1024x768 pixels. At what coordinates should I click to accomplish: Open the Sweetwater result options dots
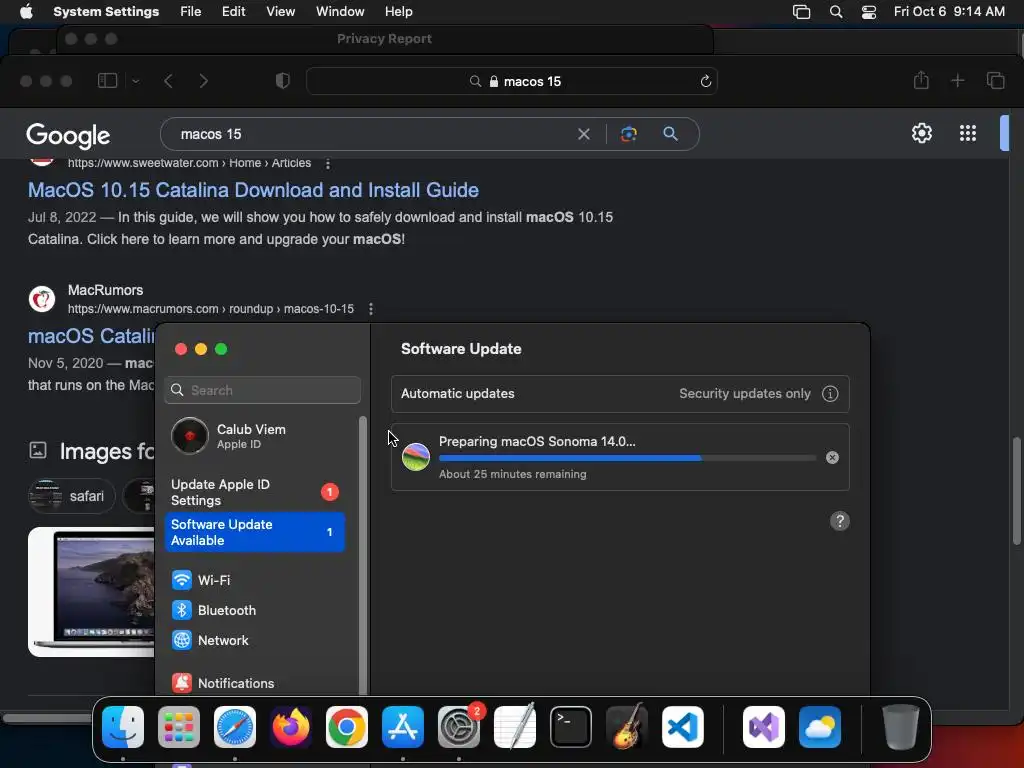click(328, 163)
